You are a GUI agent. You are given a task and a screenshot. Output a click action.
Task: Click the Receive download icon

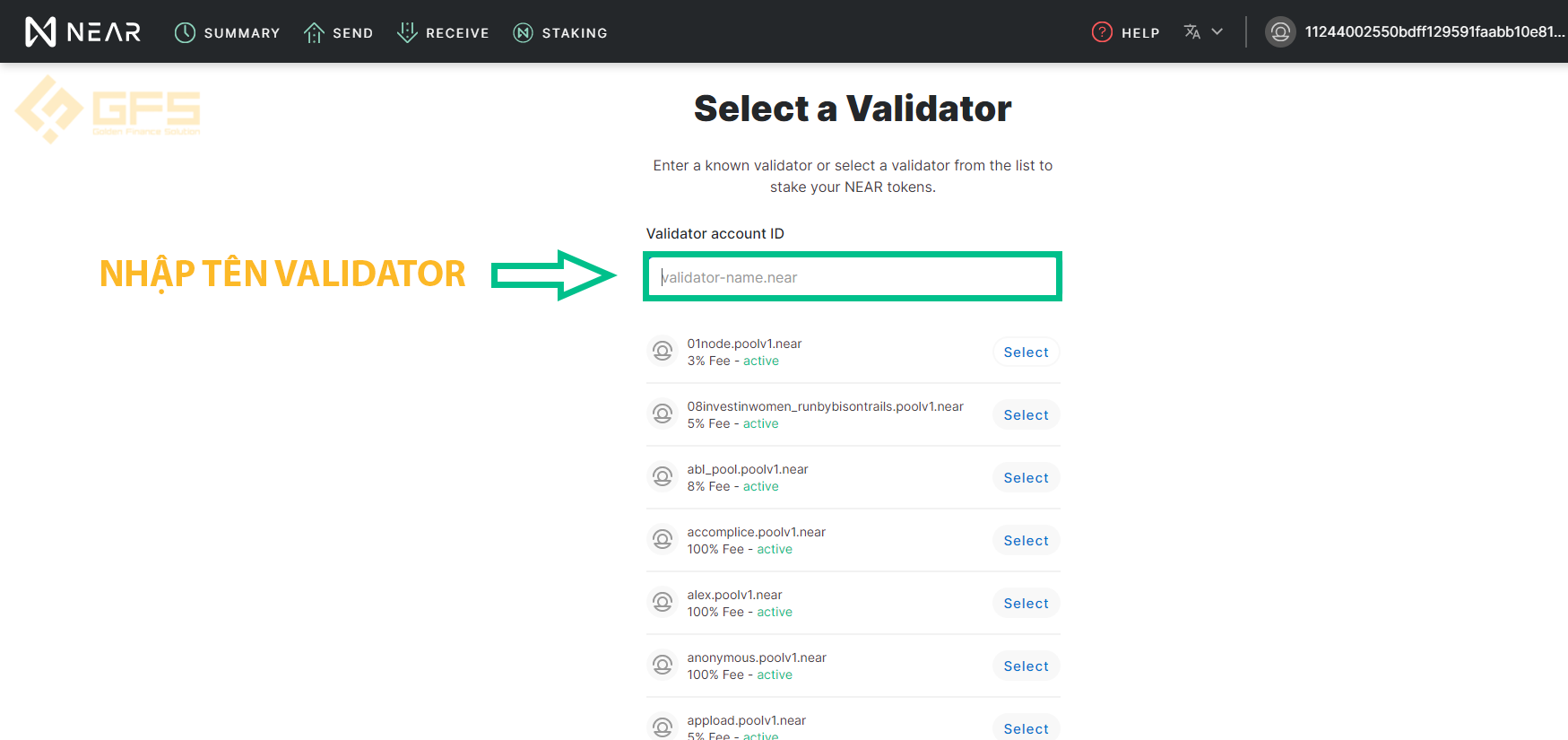click(407, 32)
